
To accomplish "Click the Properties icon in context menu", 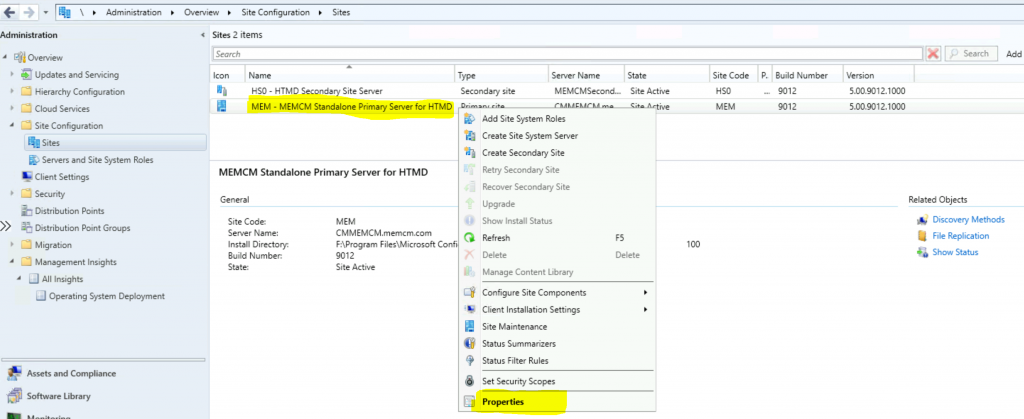I will pos(469,402).
